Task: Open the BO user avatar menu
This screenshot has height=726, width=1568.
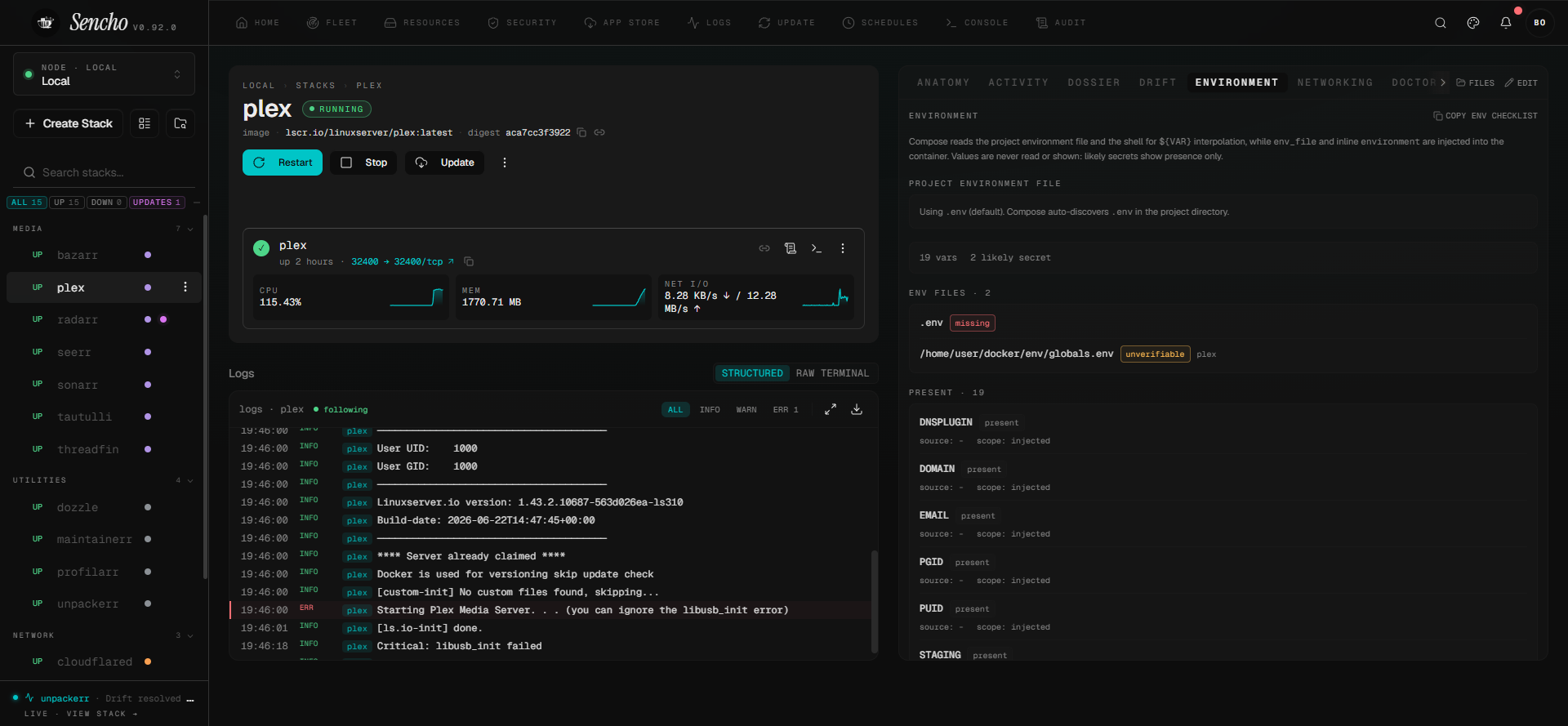Action: (x=1539, y=23)
